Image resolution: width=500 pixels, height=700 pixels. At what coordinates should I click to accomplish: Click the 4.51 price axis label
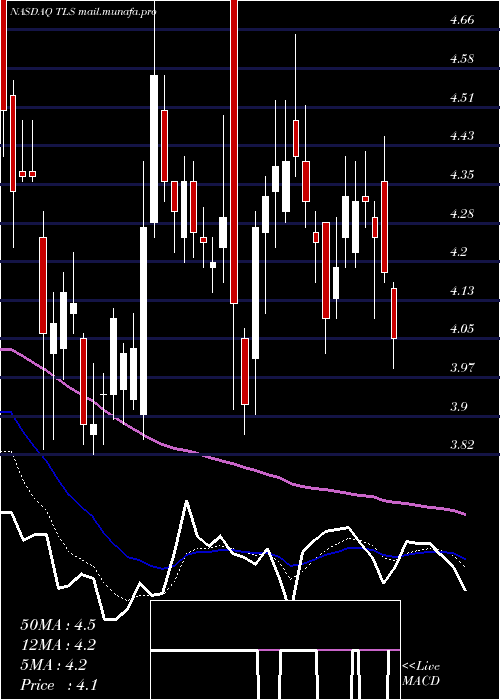pyautogui.click(x=462, y=97)
